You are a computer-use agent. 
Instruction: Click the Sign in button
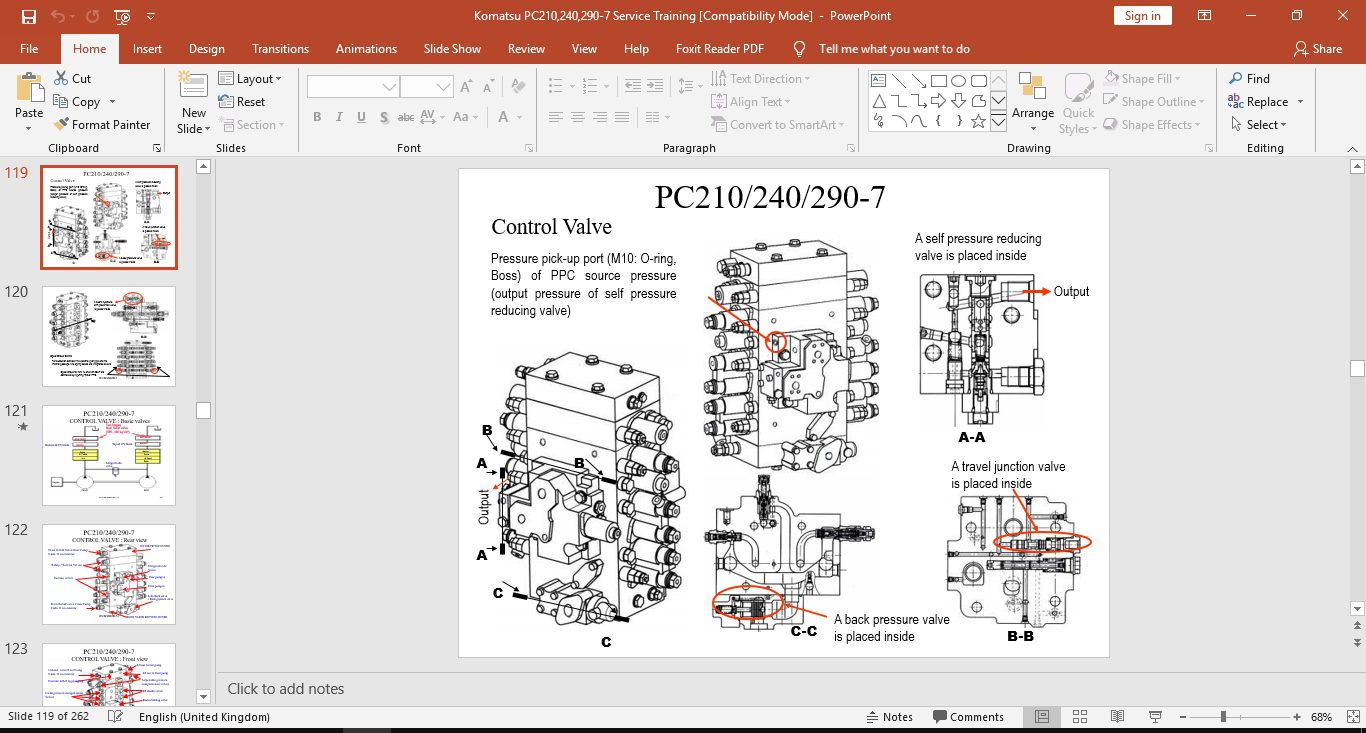point(1142,16)
